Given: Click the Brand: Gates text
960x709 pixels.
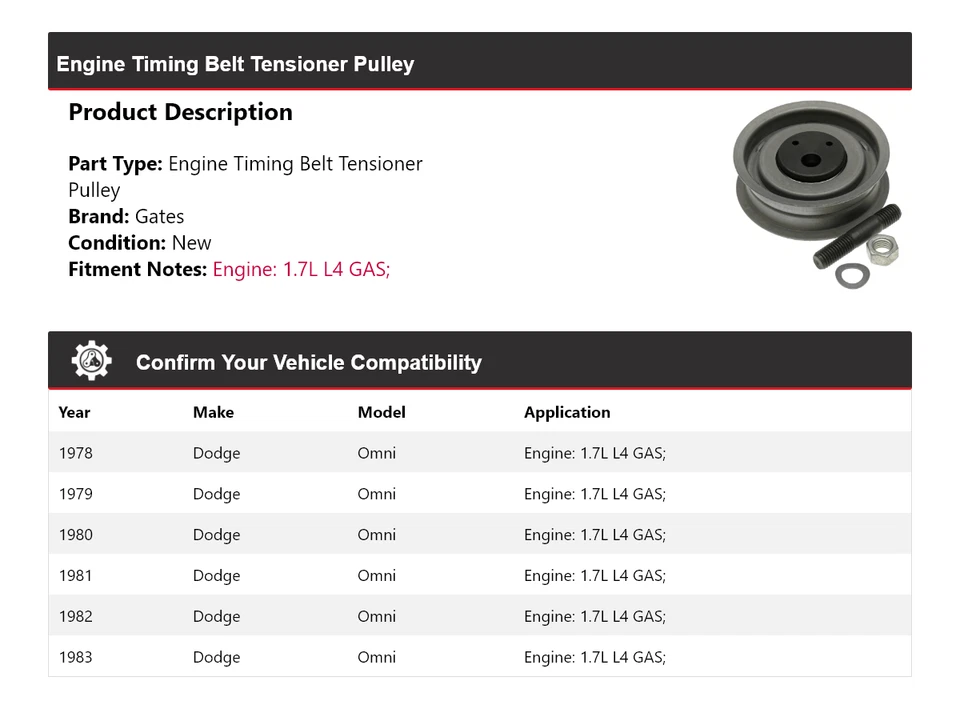Looking at the screenshot, I should click(126, 216).
